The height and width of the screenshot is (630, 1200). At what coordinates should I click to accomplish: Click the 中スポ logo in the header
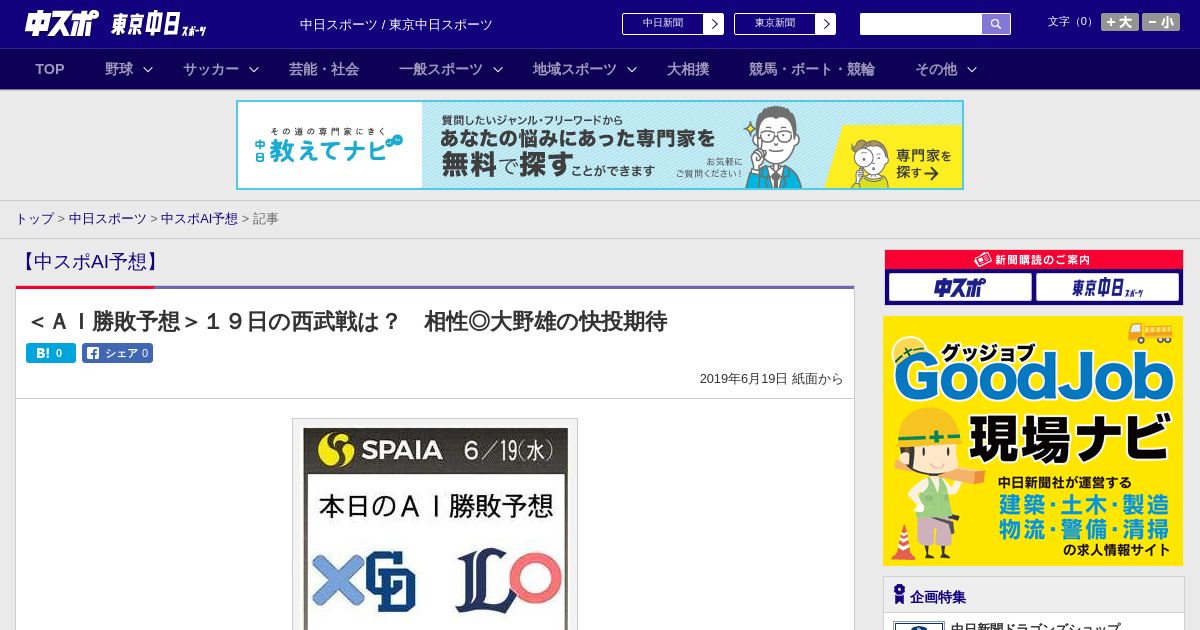point(61,23)
